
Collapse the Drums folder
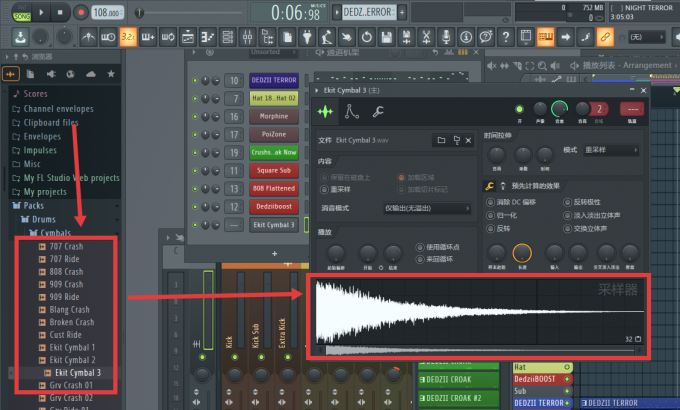click(x=44, y=220)
